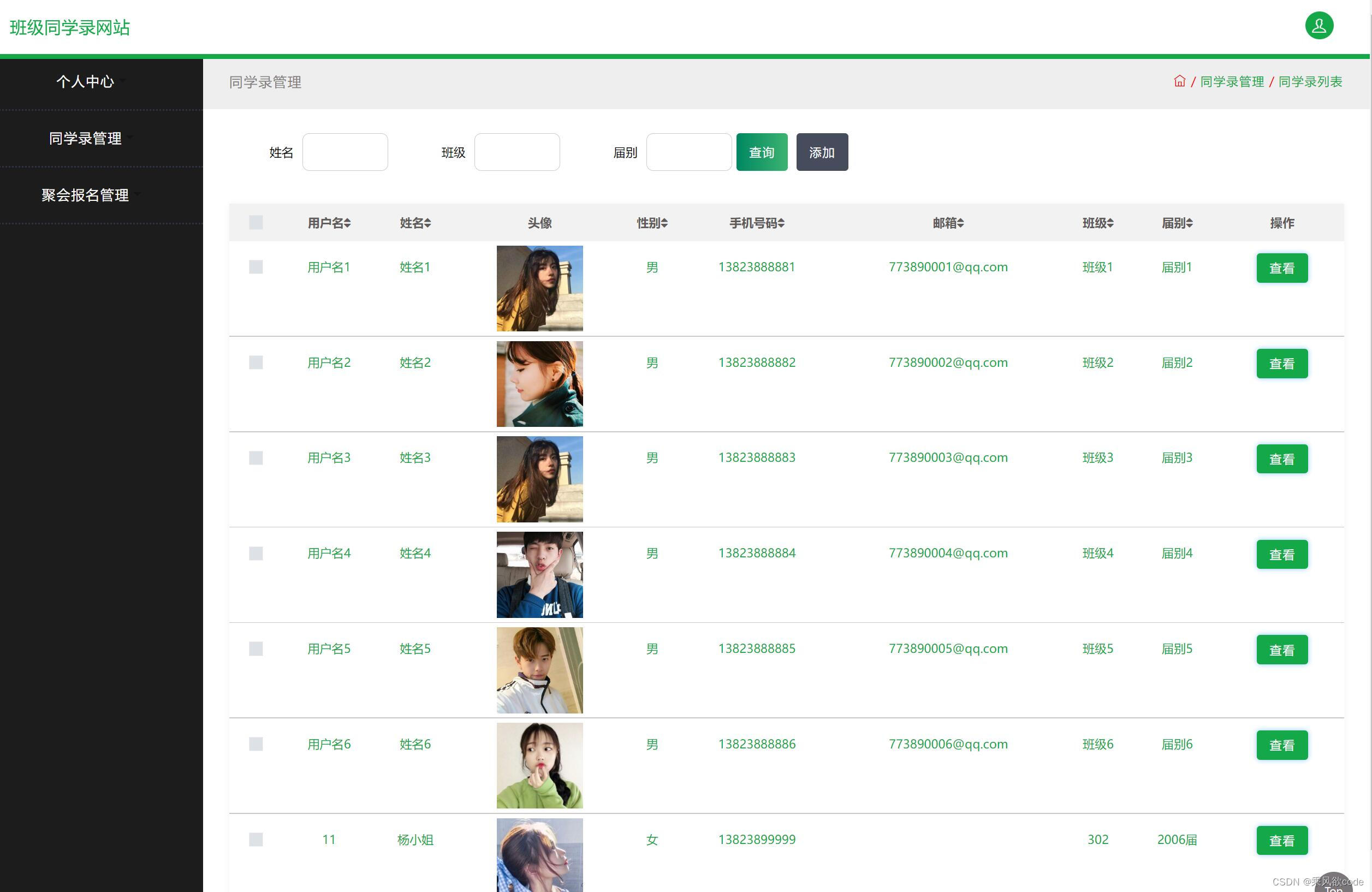The width and height of the screenshot is (1372, 892).
Task: Click the 查询 search button
Action: (x=761, y=152)
